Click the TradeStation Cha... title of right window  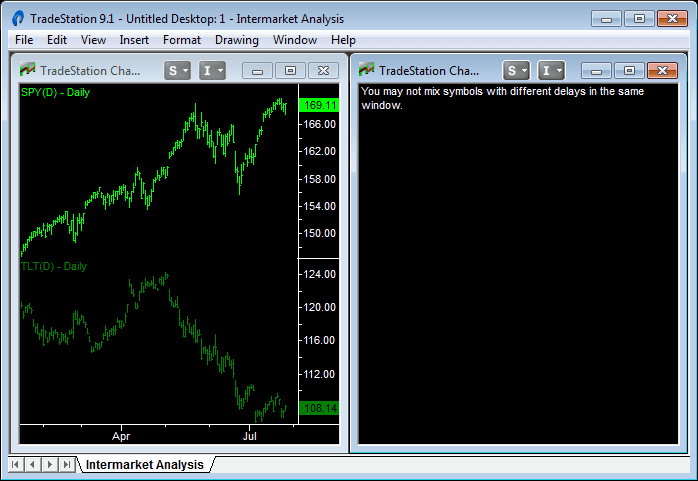pos(429,71)
